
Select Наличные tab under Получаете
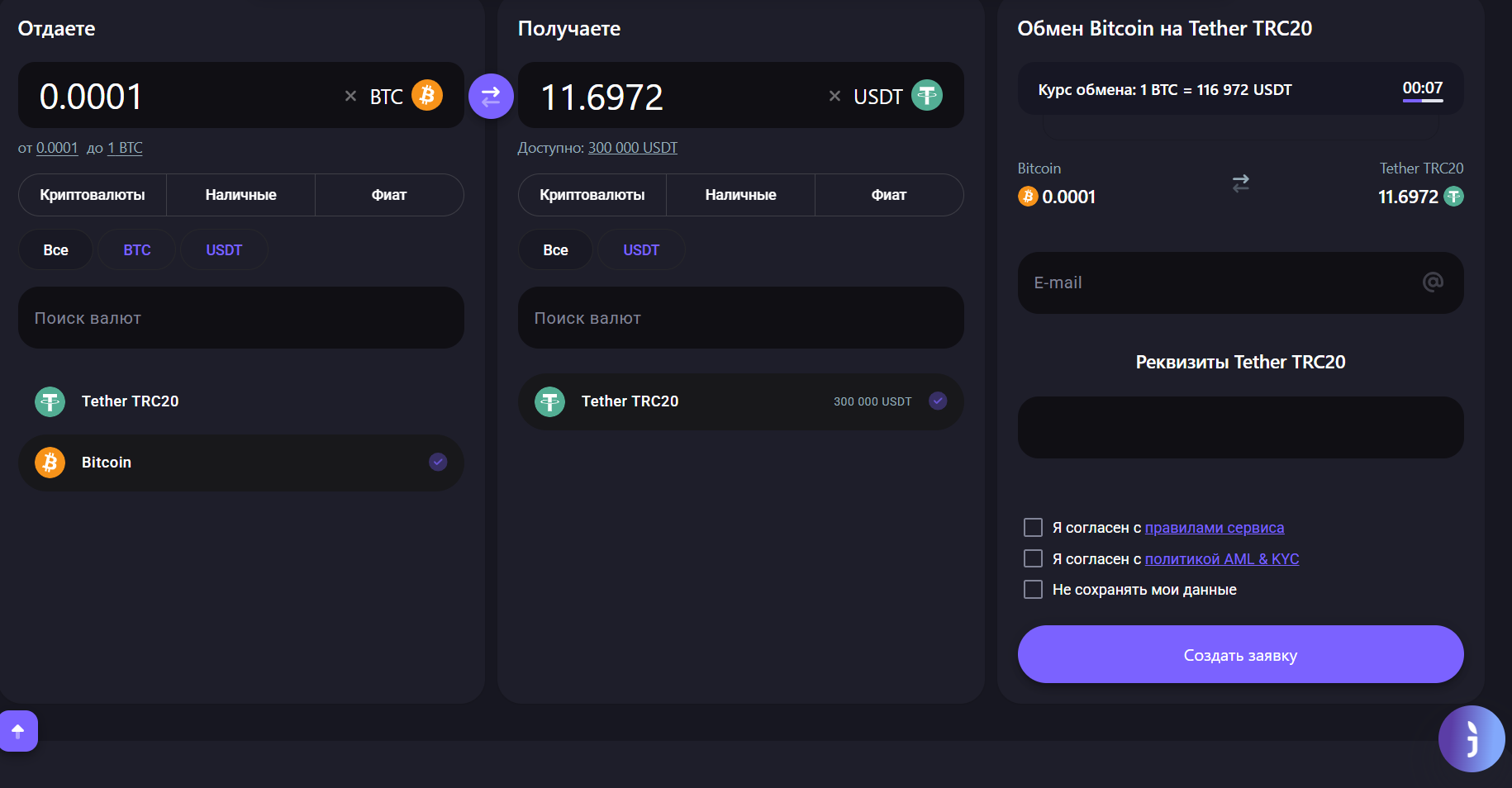[741, 195]
